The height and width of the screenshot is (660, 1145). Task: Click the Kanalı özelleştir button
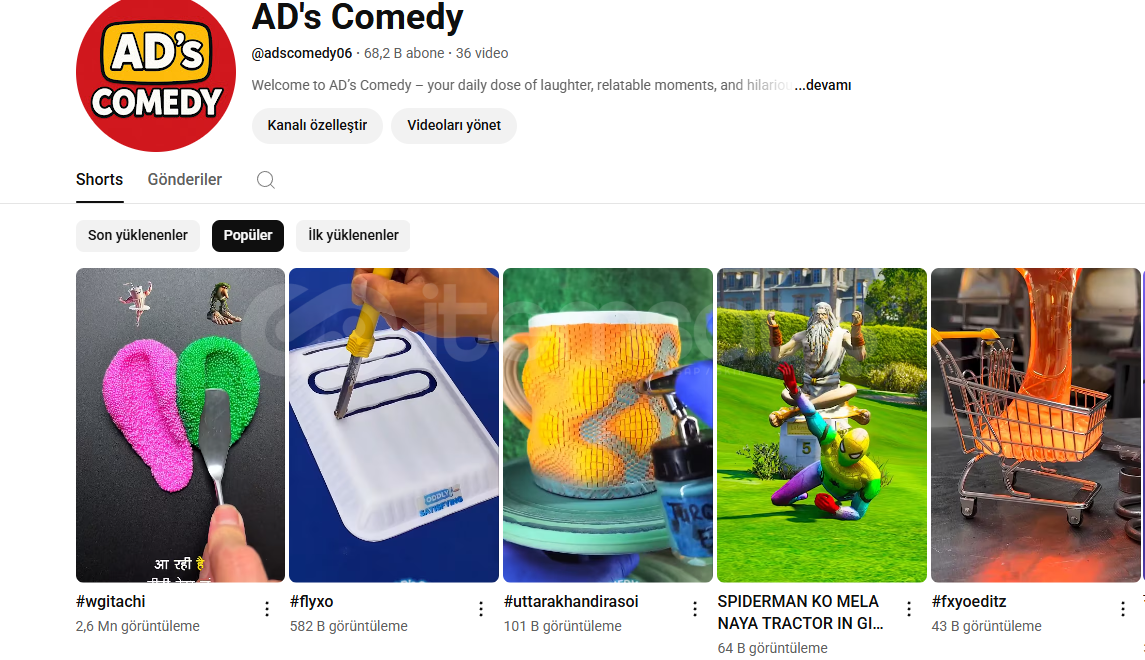point(318,126)
